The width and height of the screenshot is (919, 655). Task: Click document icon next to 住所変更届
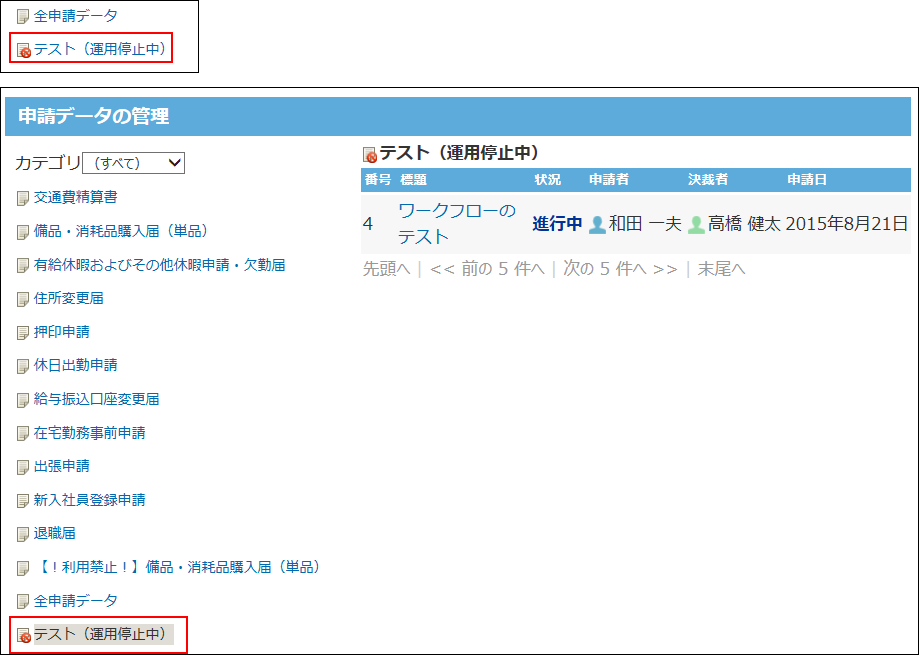pyautogui.click(x=23, y=299)
